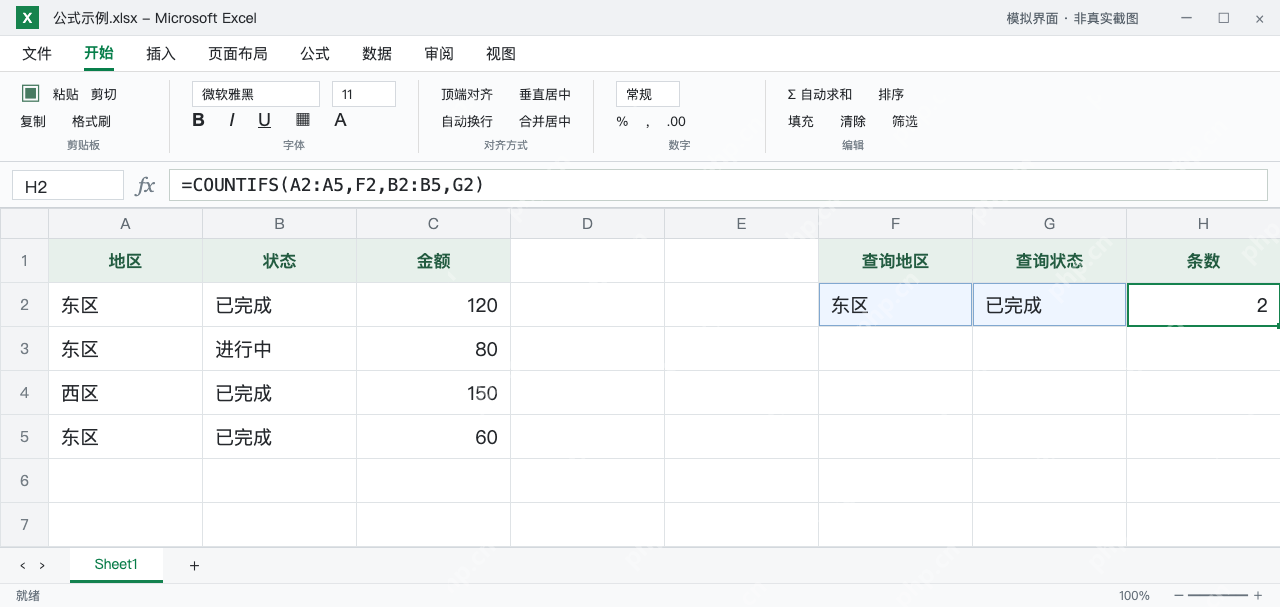Click the 填充 fill button
Viewport: 1280px width, 608px height.
pyautogui.click(x=801, y=121)
